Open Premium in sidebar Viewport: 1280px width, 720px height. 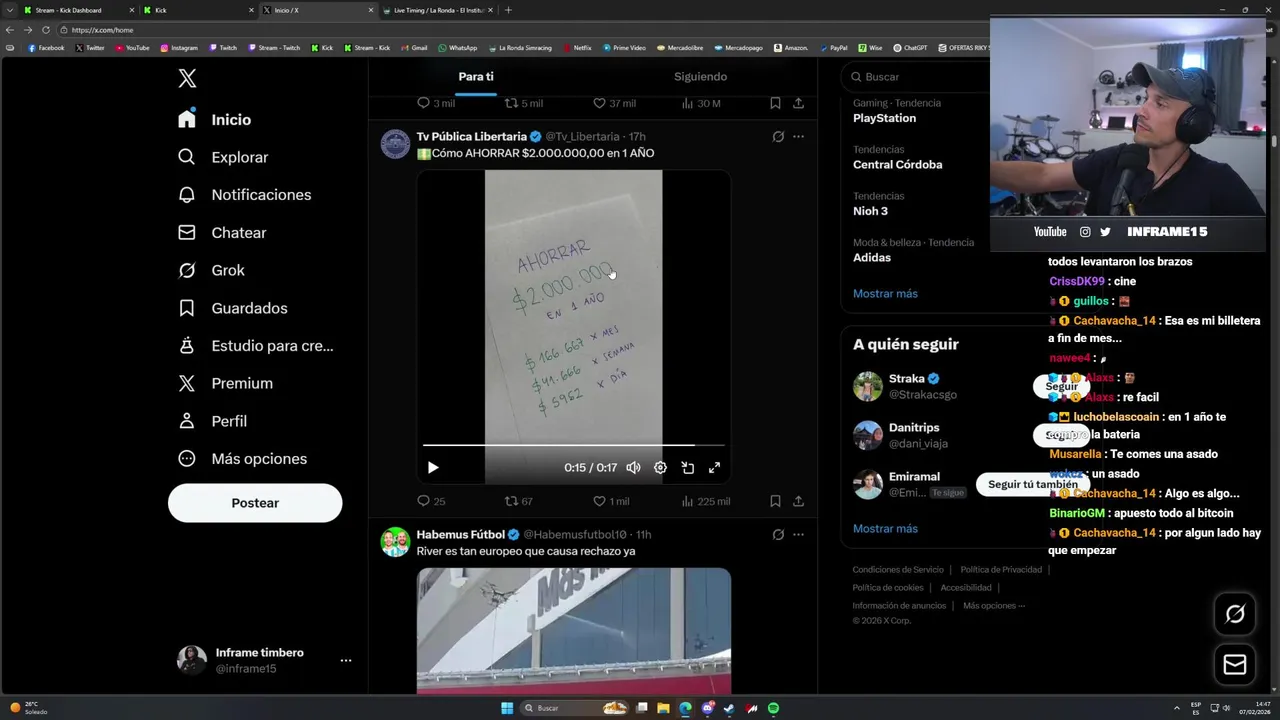pos(226,383)
